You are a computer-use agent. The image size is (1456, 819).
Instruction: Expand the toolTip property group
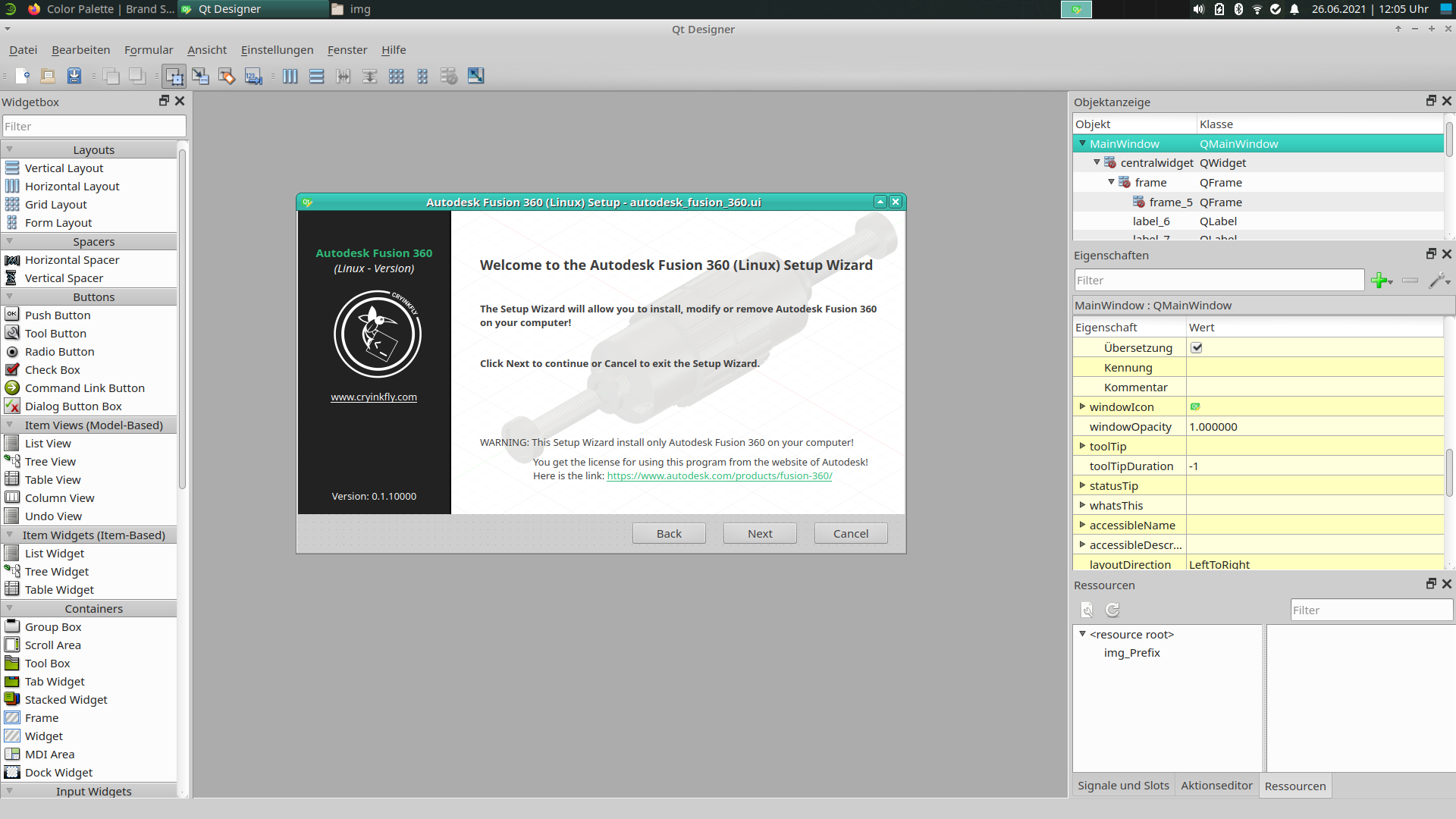pos(1084,446)
